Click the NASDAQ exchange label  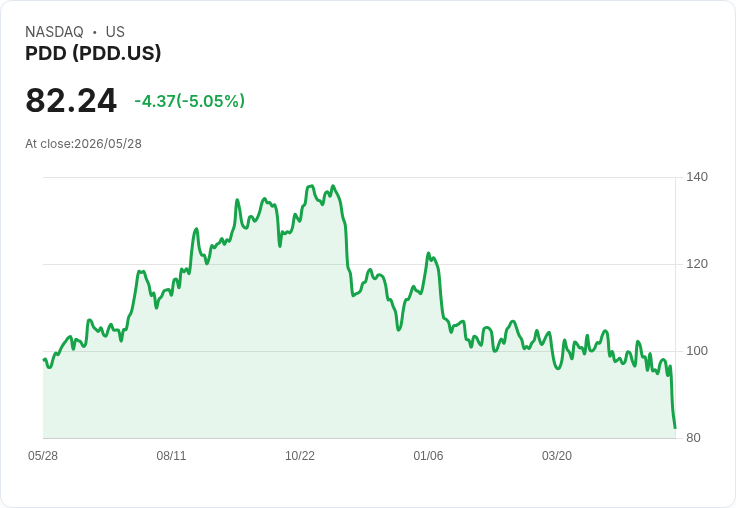[54, 32]
